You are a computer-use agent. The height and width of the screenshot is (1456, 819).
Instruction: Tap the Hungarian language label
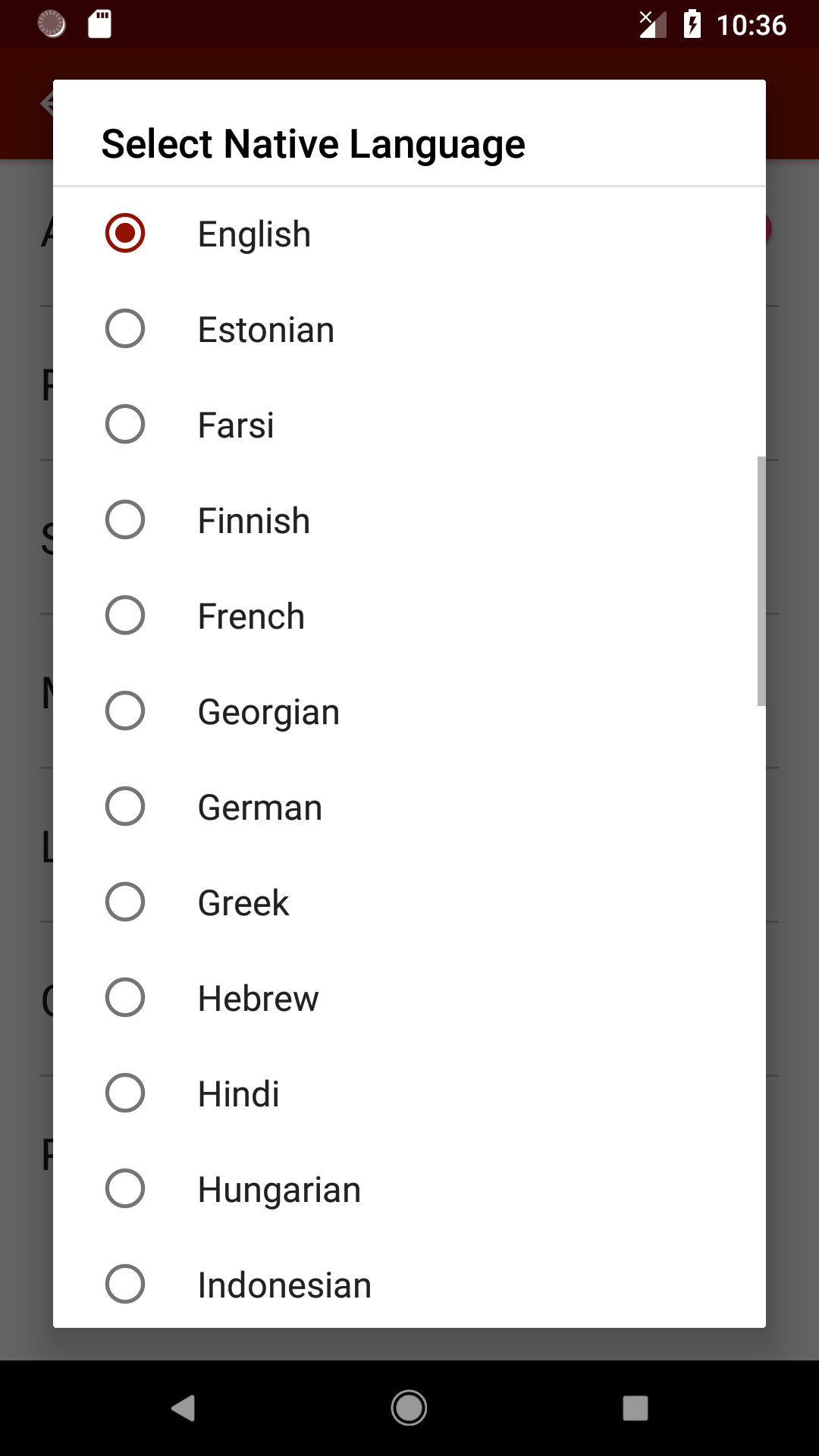279,1189
